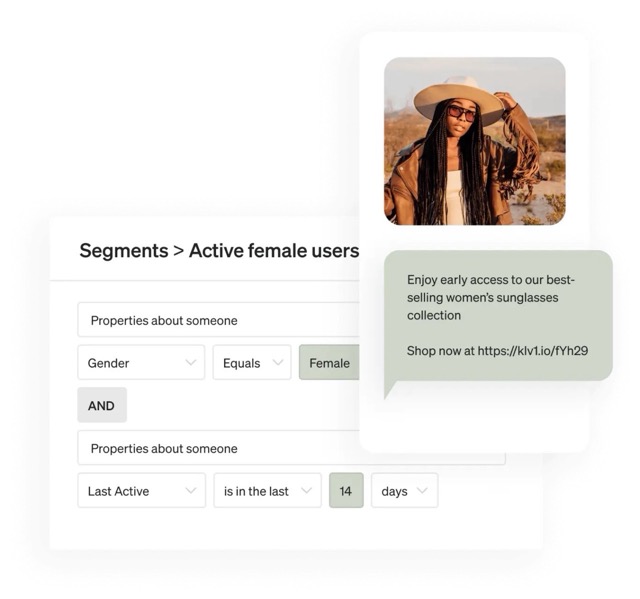Open the Equals operator dropdown
Screen dimensions: 640x599
click(251, 363)
